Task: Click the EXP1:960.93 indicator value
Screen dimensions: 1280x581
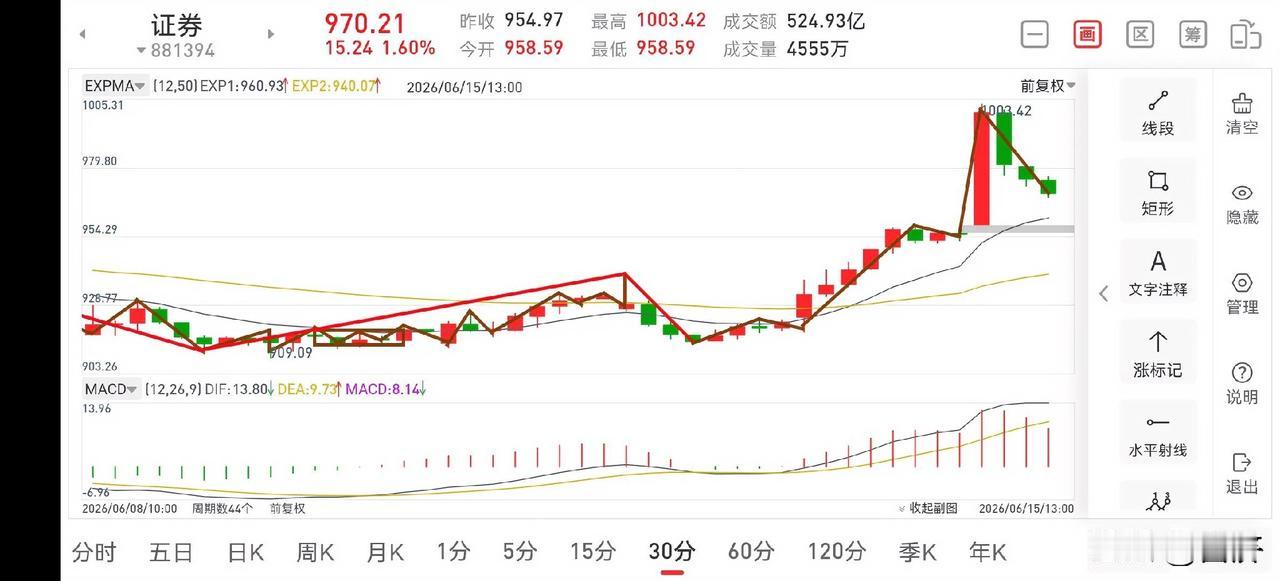Action: pos(243,87)
